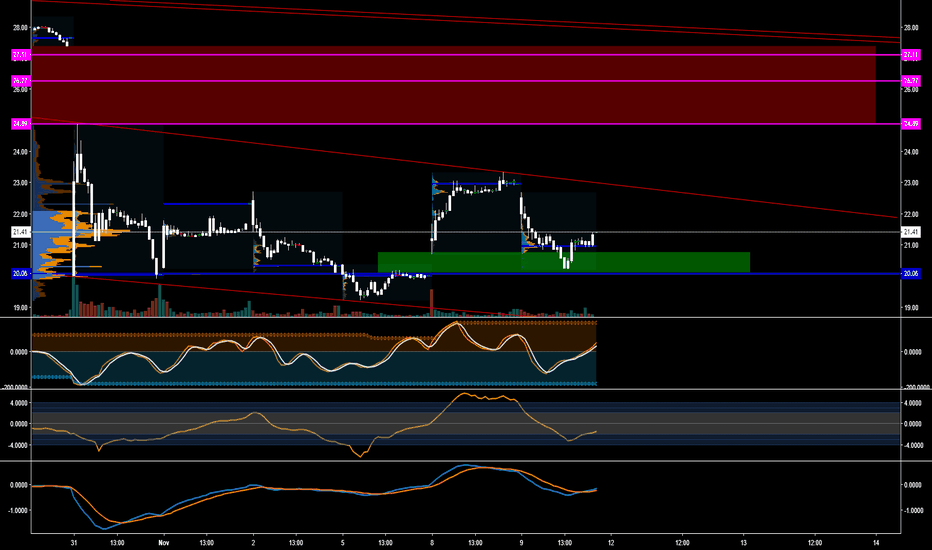Image resolution: width=932 pixels, height=550 pixels.
Task: Click the magenta 26.77 label on the right axis
Action: coord(911,80)
